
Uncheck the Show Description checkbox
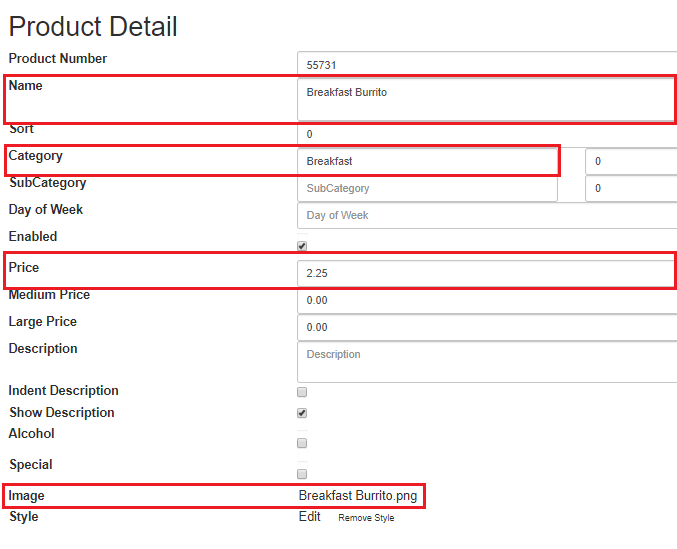[302, 413]
